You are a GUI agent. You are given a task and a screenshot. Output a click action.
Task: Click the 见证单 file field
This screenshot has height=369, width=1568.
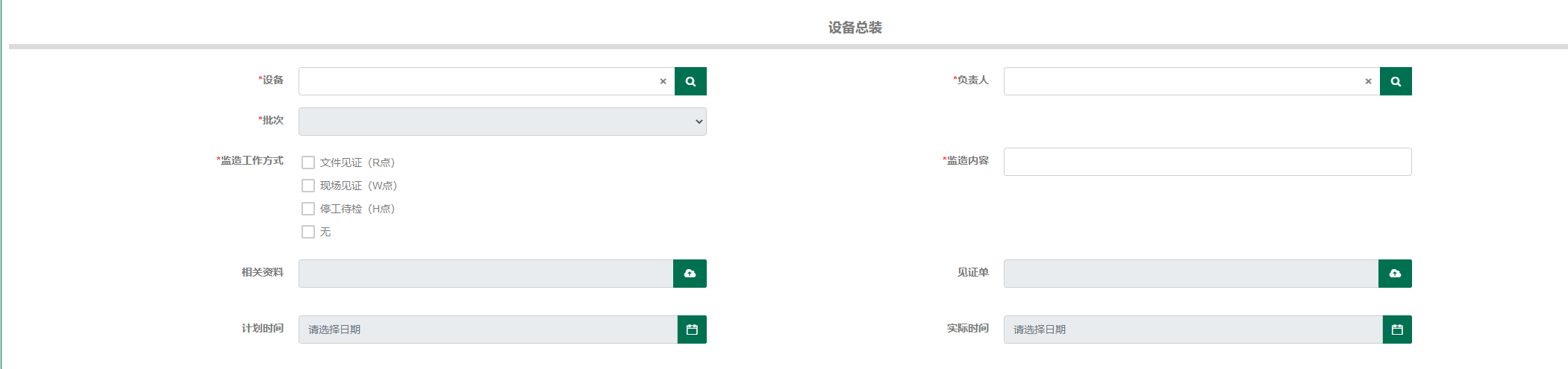(x=1191, y=274)
